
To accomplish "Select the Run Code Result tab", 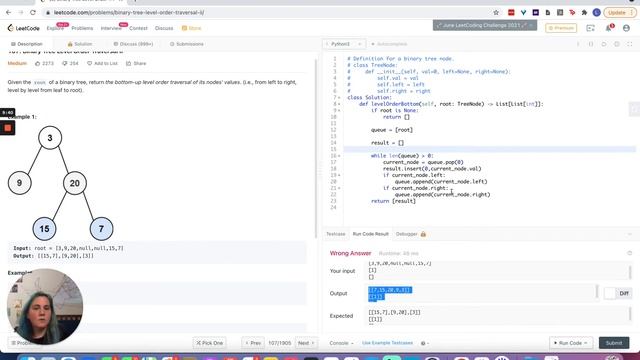I will point(371,234).
